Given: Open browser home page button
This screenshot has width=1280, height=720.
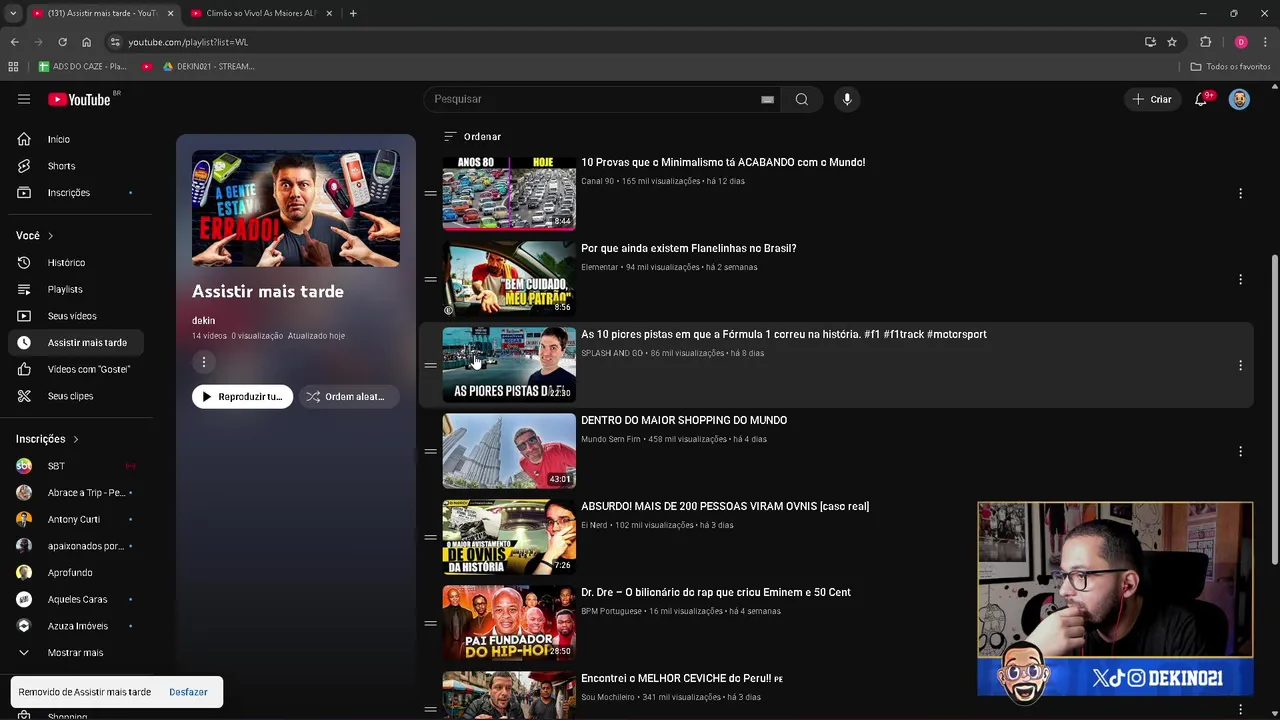Looking at the screenshot, I should [x=86, y=42].
